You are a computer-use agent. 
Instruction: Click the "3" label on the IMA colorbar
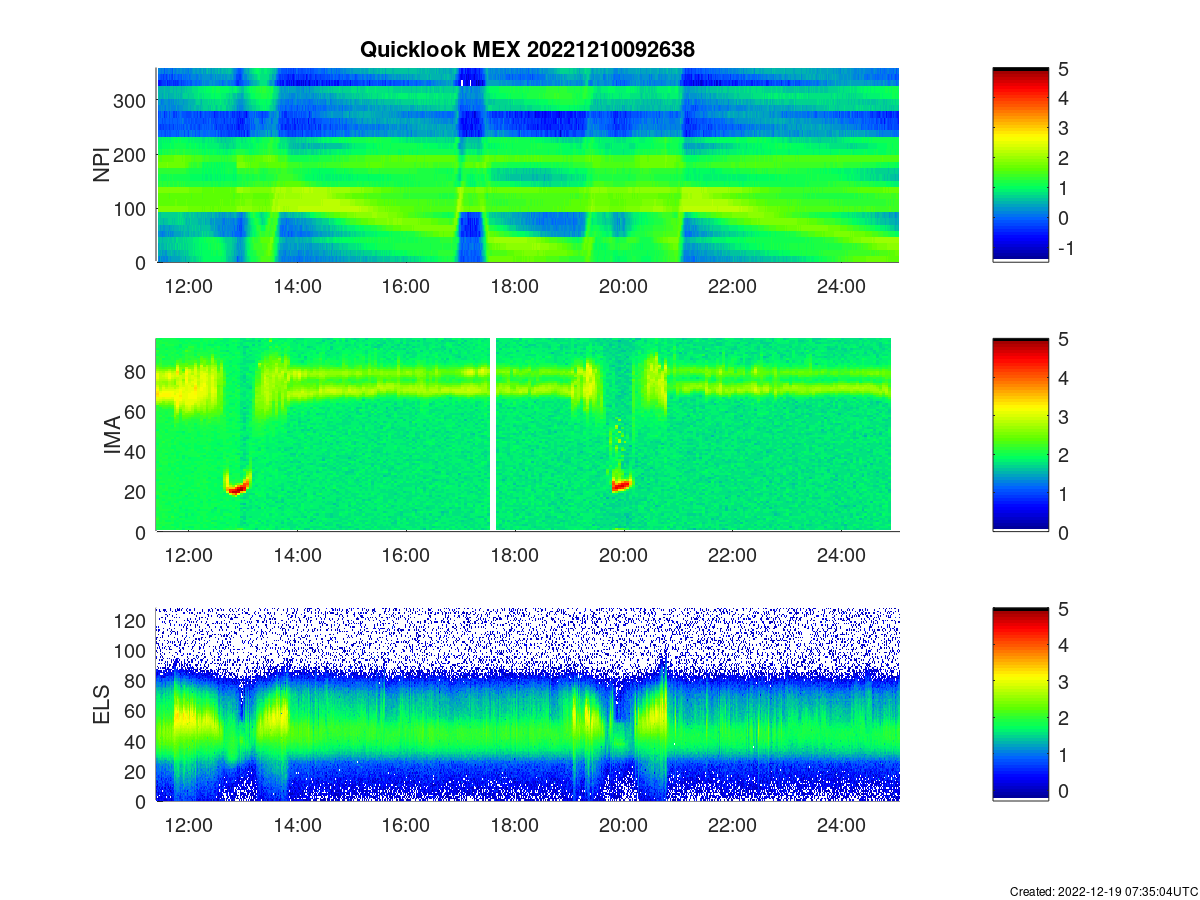click(x=1062, y=416)
